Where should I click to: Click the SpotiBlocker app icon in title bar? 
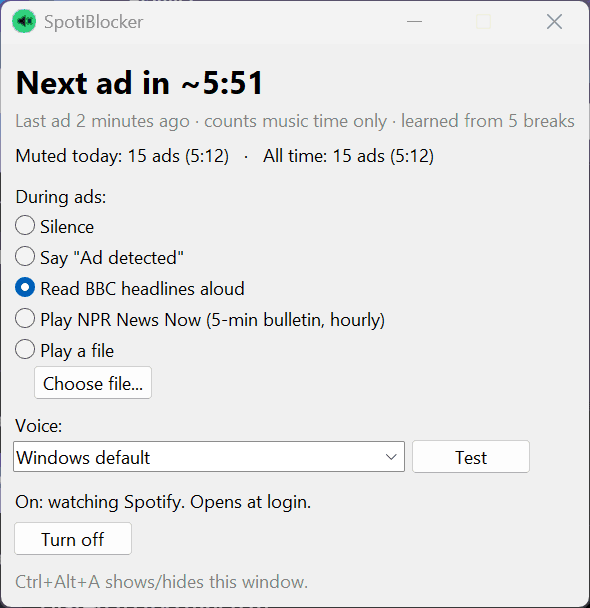[24, 21]
